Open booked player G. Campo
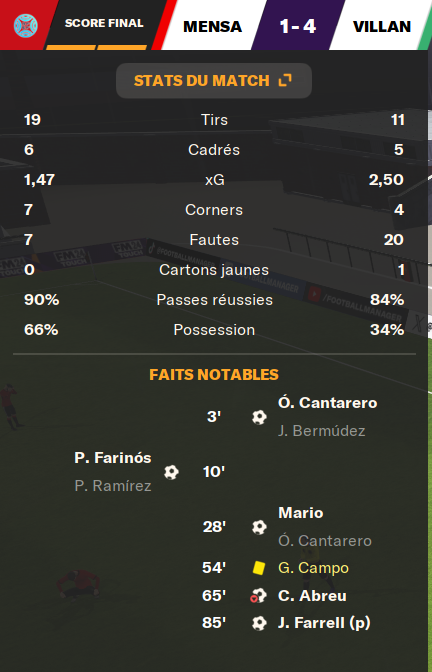Screen dimensions: 432x672 [x=313, y=568]
